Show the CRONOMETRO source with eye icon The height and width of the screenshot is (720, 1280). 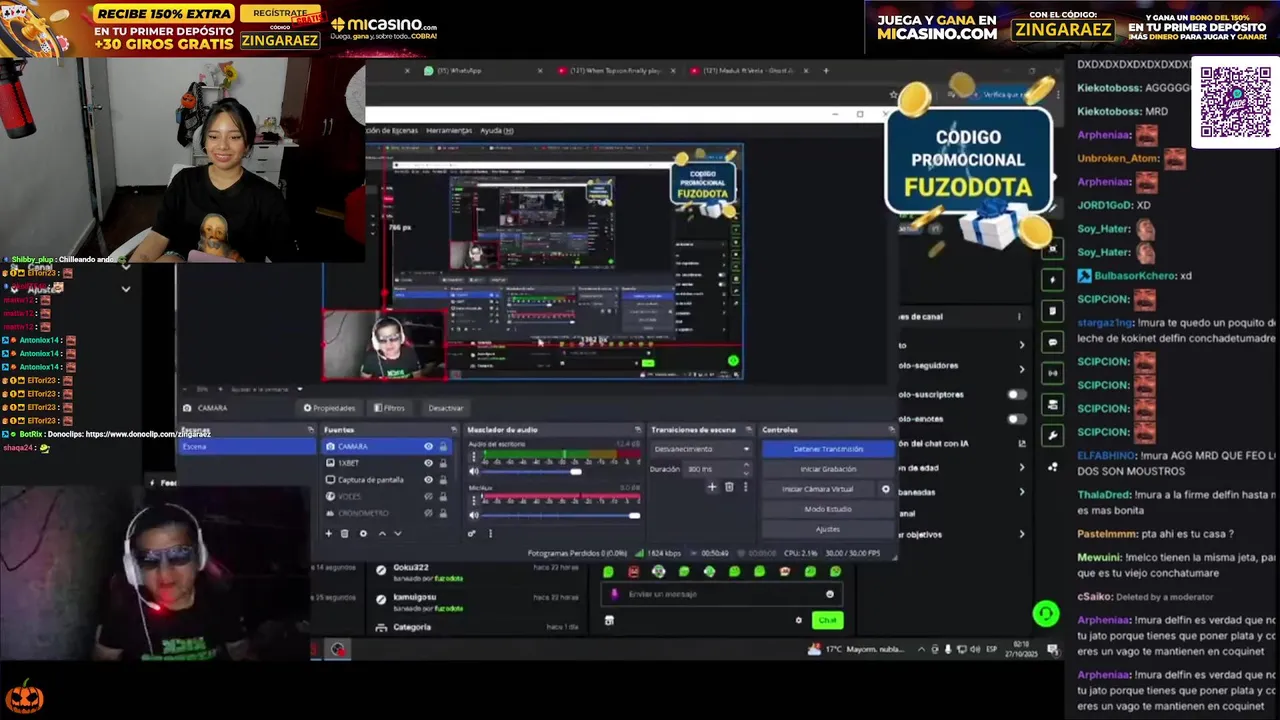tap(428, 513)
